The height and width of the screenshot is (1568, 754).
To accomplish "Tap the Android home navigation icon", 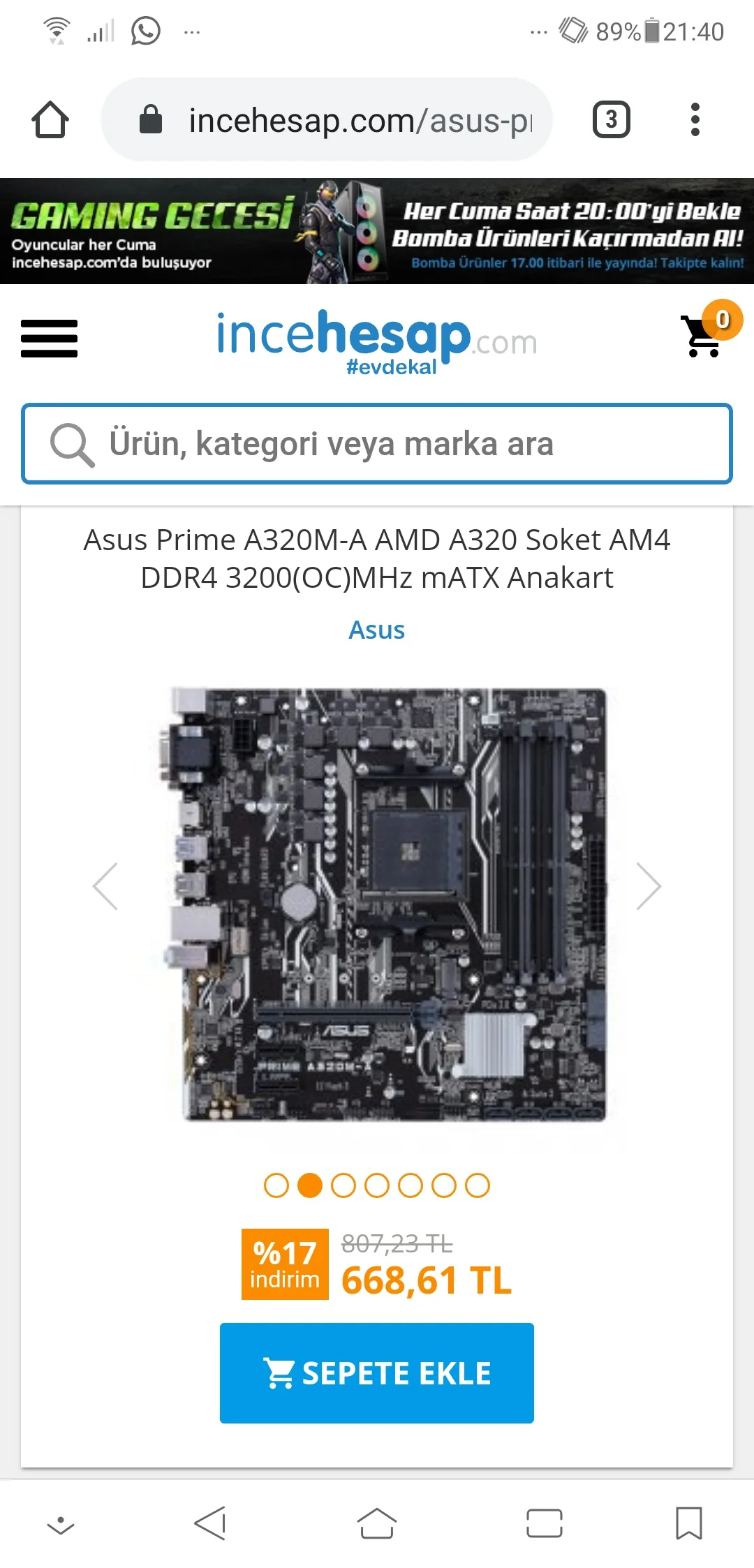I will 377,1523.
